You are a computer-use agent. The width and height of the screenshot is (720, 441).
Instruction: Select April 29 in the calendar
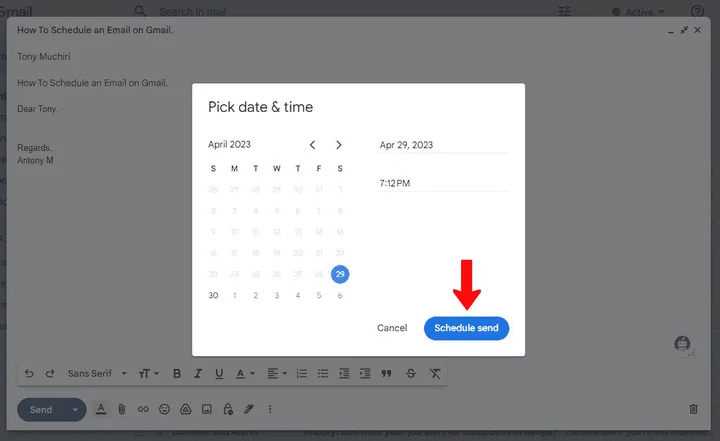click(x=340, y=274)
